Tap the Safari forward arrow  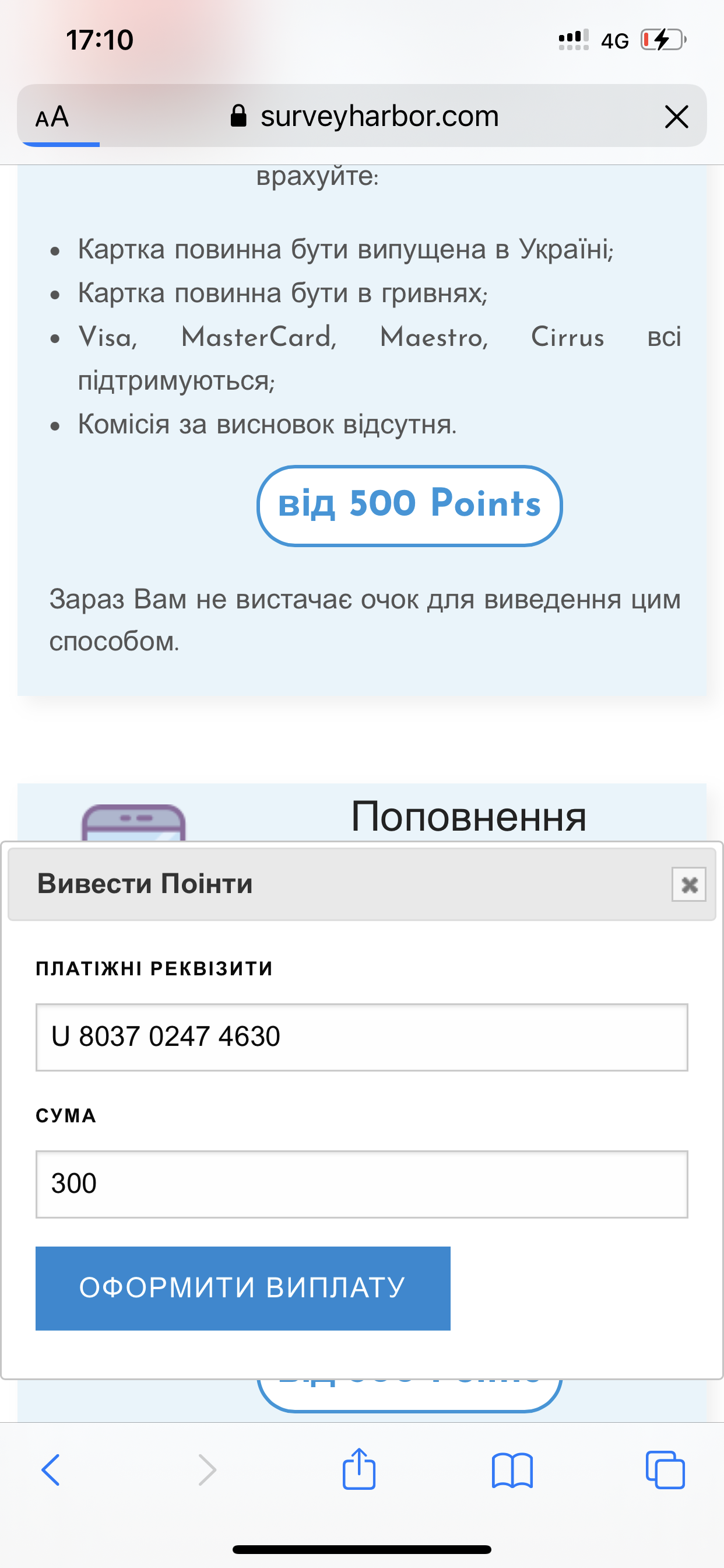[207, 1470]
